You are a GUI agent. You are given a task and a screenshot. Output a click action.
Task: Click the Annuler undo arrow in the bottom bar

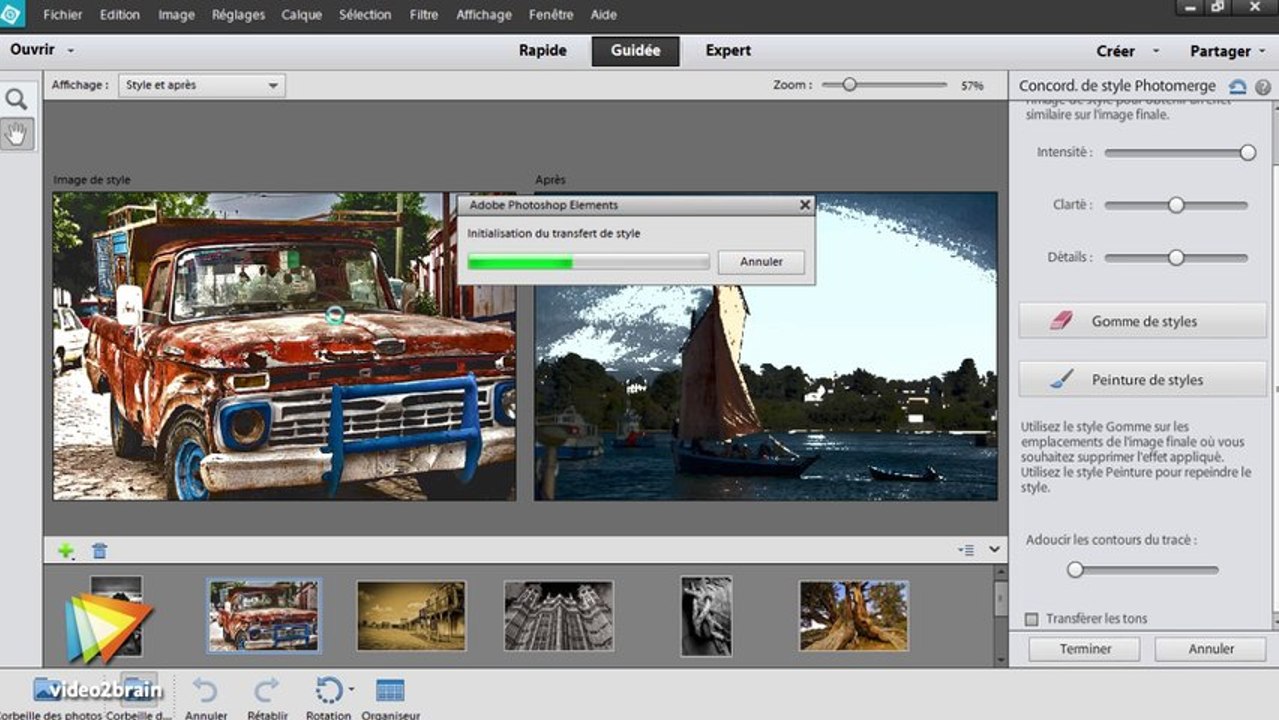coord(205,691)
